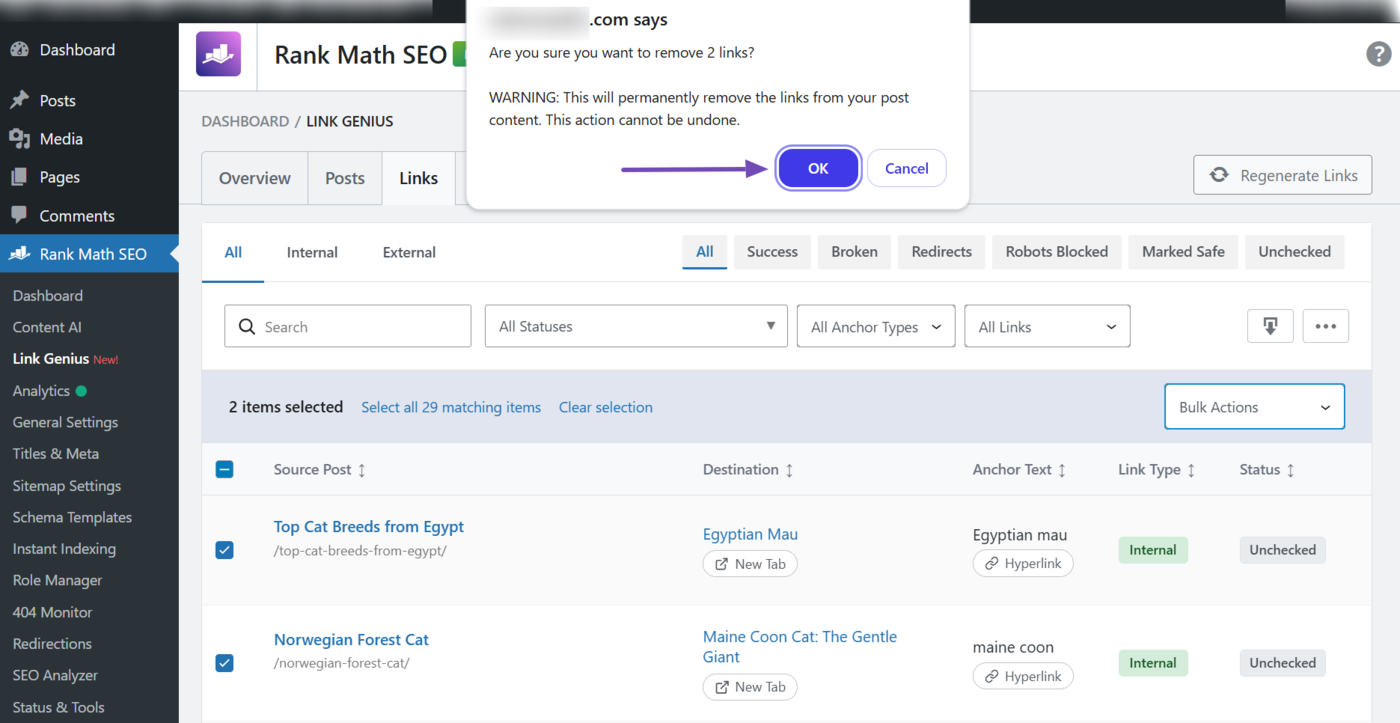1400x723 pixels.
Task: Switch to the Overview tab
Action: tap(255, 178)
